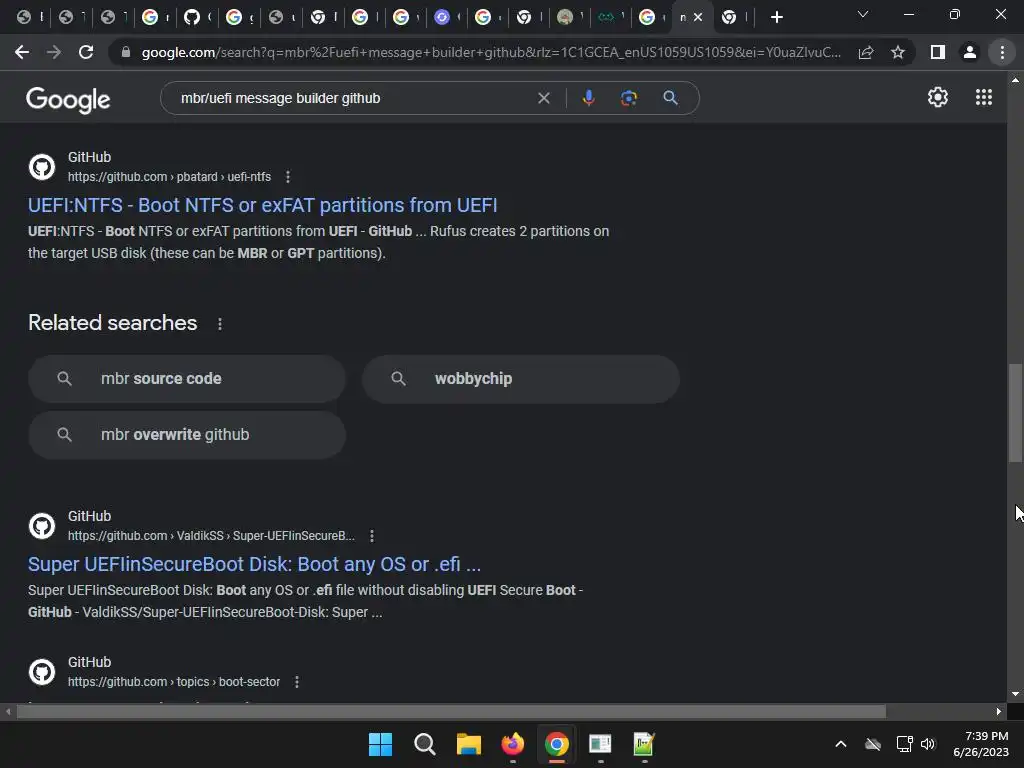Reload the Google results page
1024x768 pixels.
click(x=86, y=52)
